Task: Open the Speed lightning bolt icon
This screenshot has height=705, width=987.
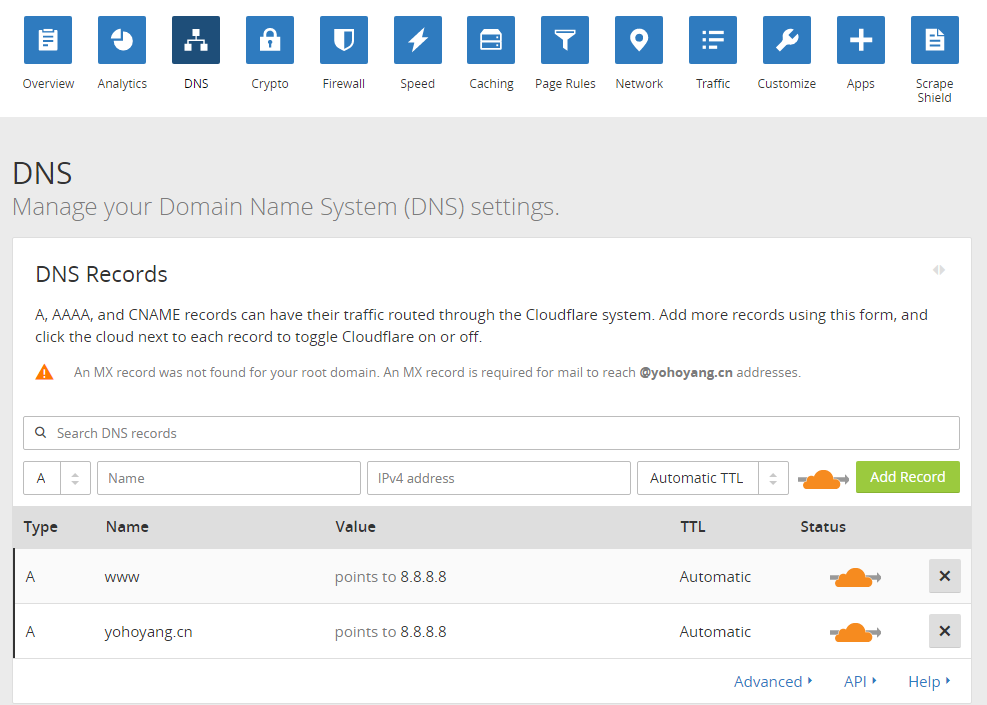Action: click(418, 40)
